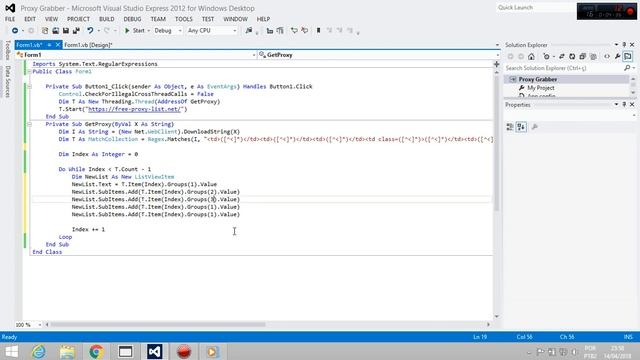Open the Toolbox side tab

click(7, 50)
